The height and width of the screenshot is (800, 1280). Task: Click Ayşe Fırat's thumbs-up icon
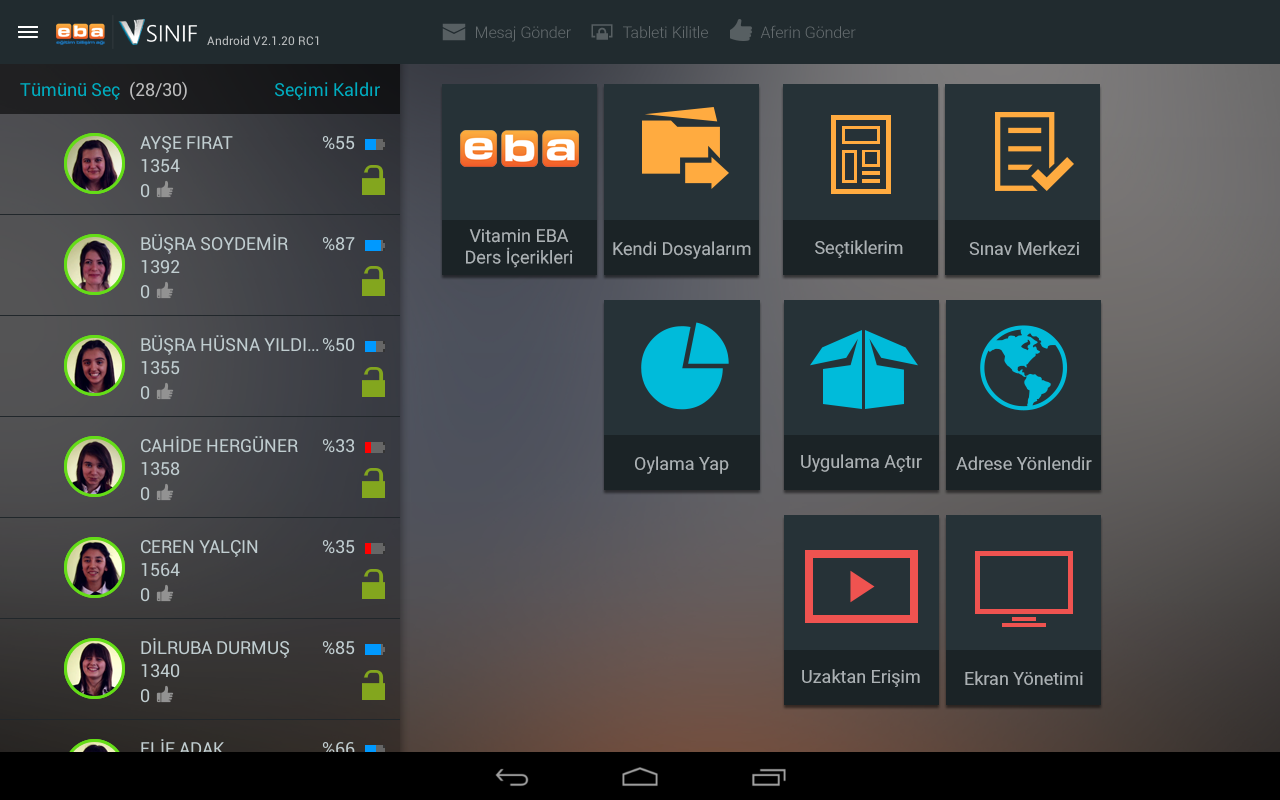pos(164,190)
